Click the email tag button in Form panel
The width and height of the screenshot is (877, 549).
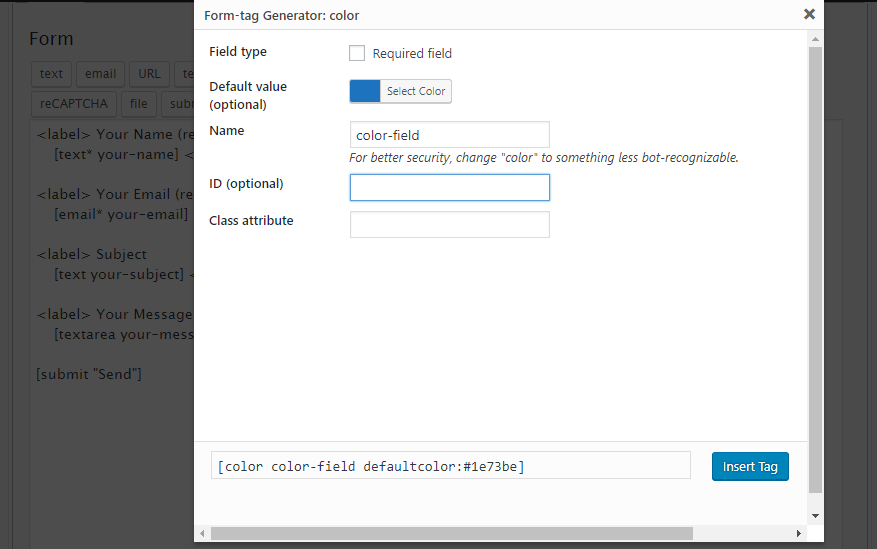click(100, 74)
